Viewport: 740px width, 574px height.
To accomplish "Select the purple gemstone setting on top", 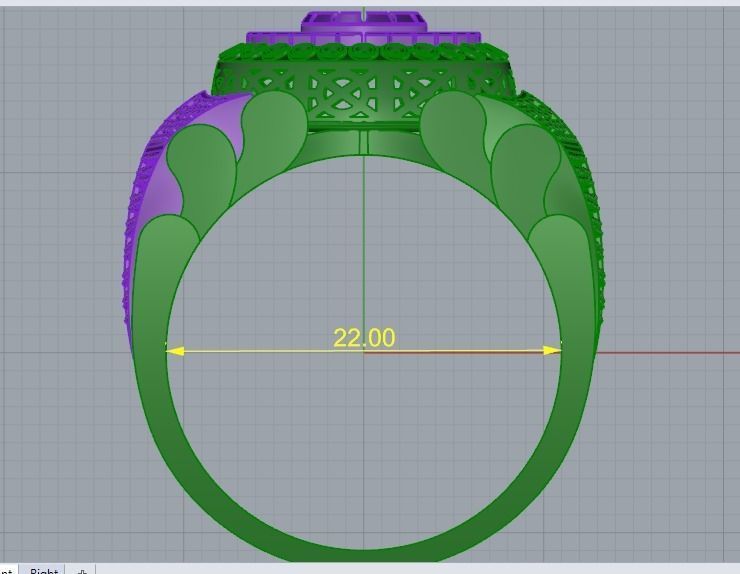I will tap(363, 29).
